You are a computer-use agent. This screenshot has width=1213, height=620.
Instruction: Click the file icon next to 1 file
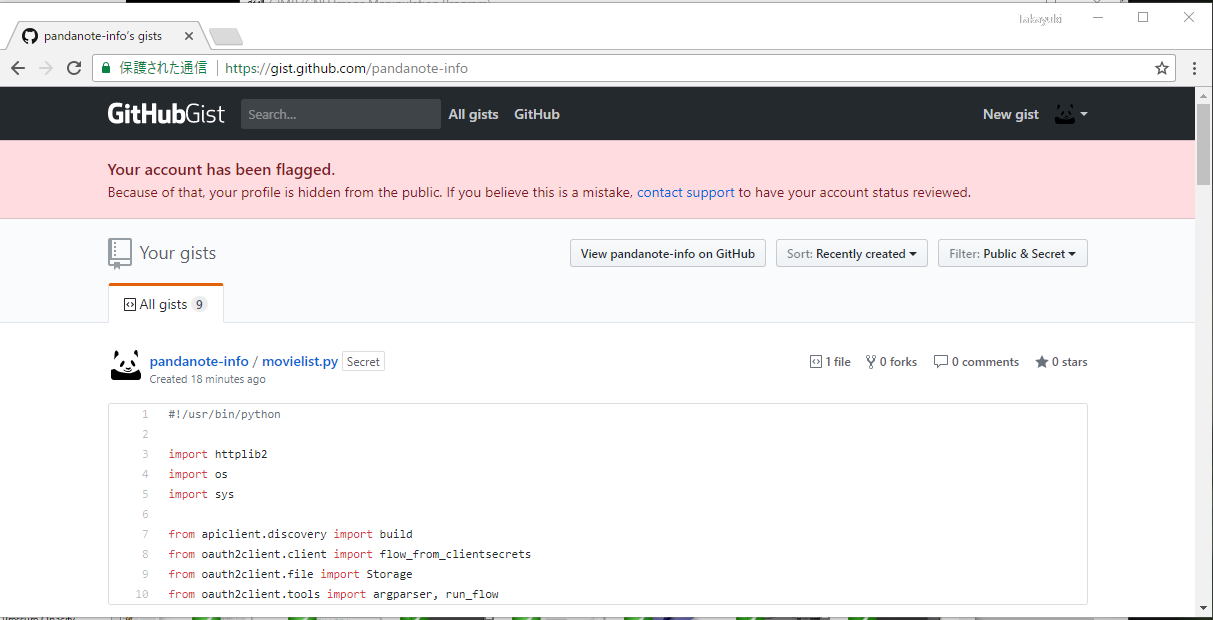[x=816, y=361]
